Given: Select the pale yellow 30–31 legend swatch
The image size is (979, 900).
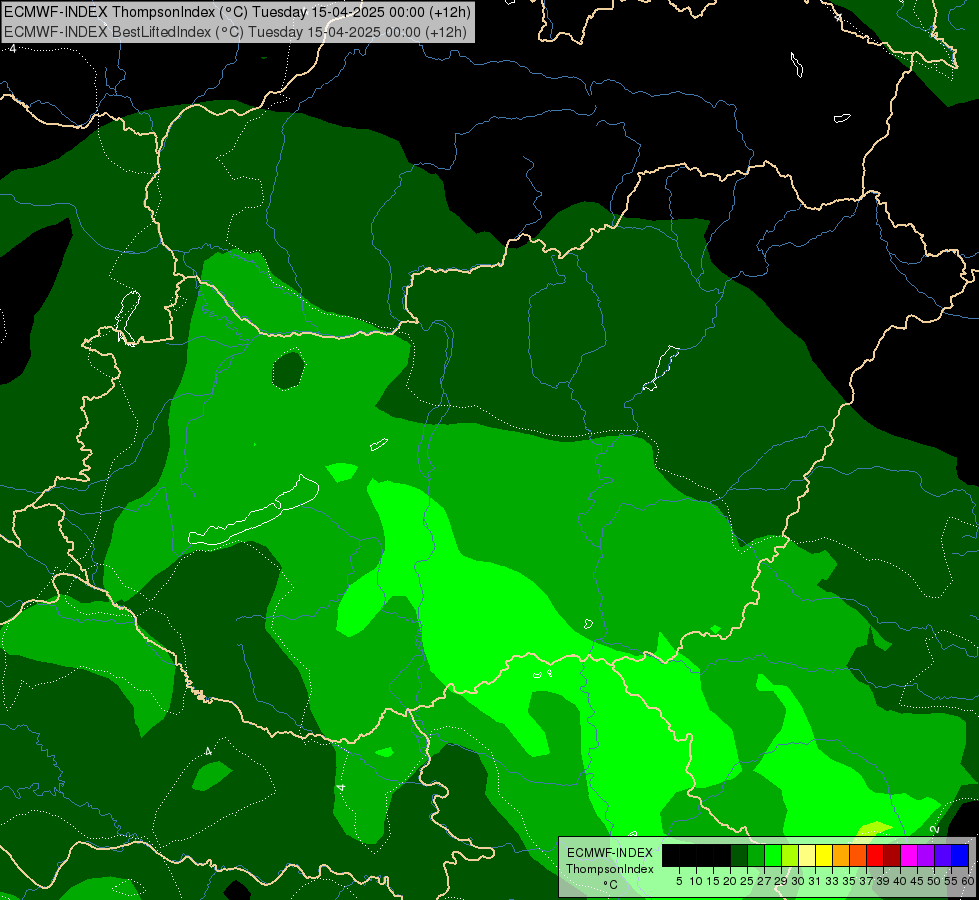Looking at the screenshot, I should pos(807,855).
